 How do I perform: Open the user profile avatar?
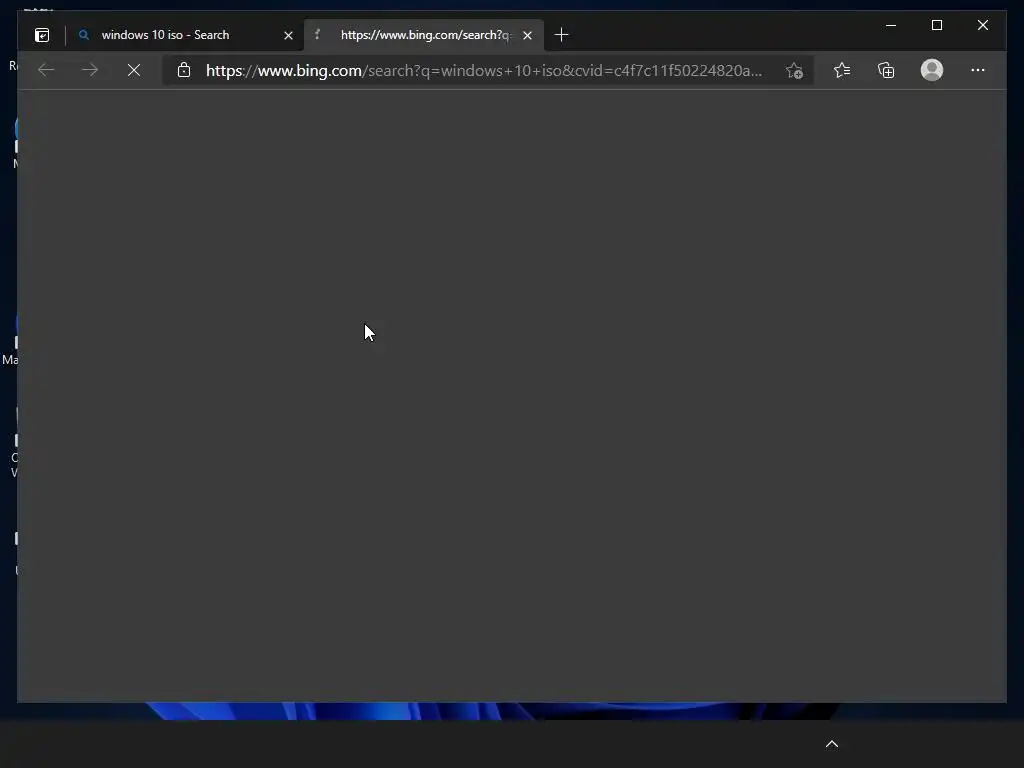point(932,70)
